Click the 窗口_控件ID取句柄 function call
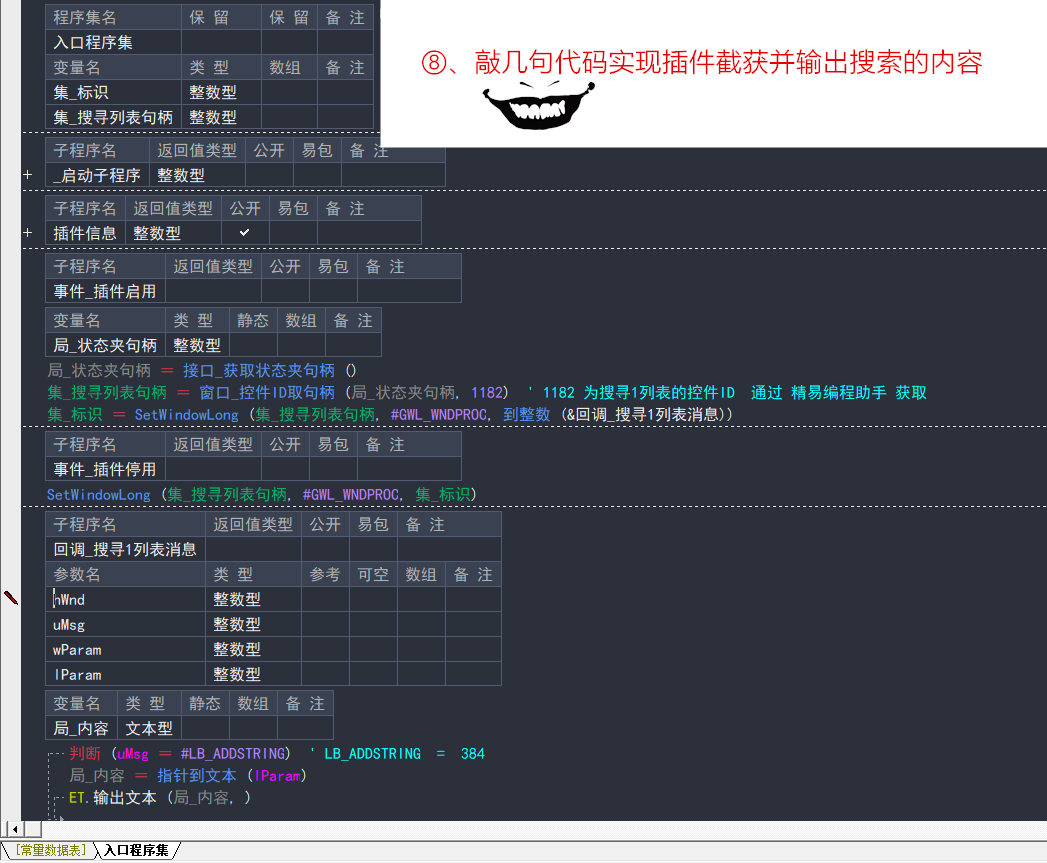Viewport: 1047px width, 863px height. (x=267, y=392)
